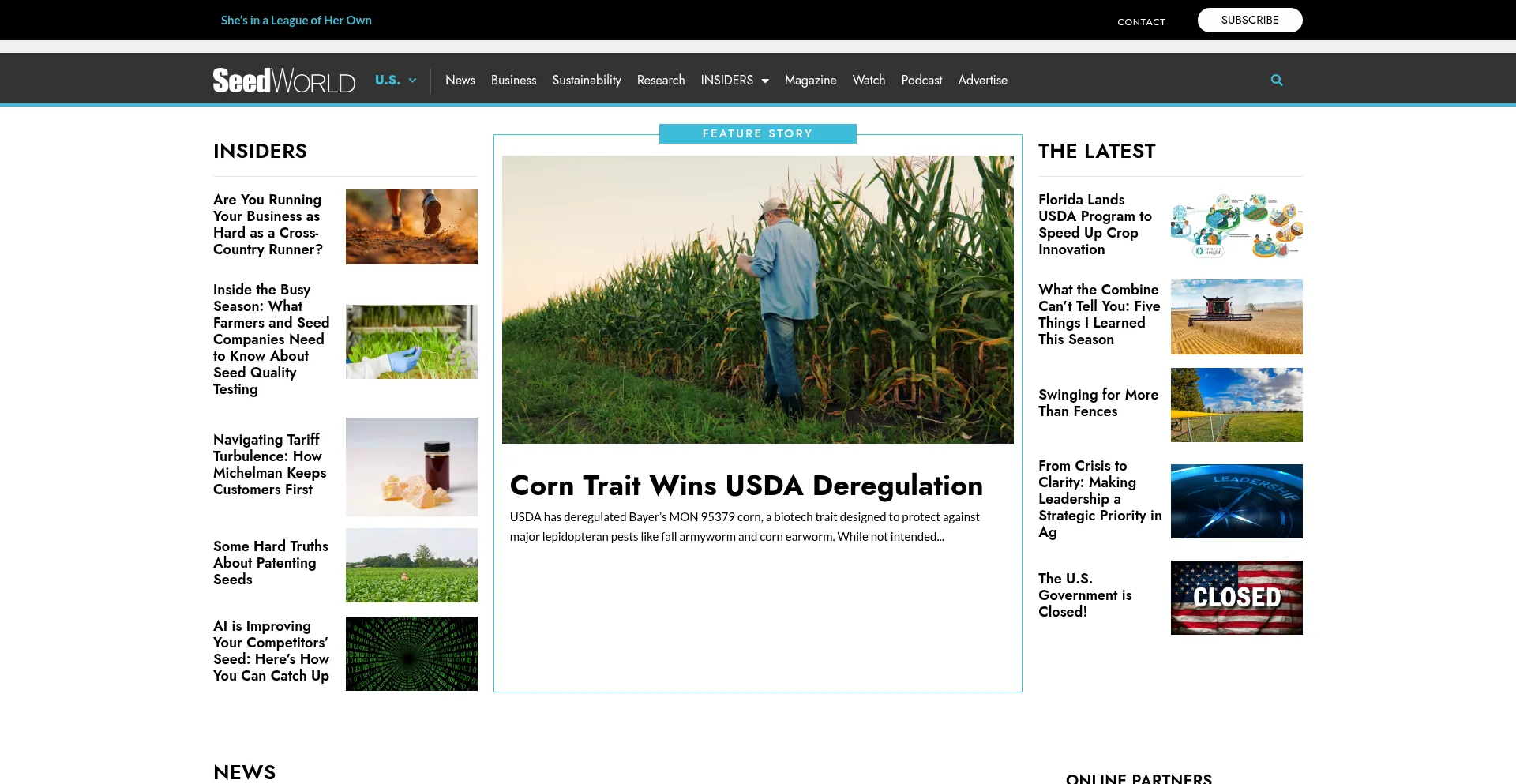Open 'Swinging for More Than Fences' article

tap(1098, 403)
